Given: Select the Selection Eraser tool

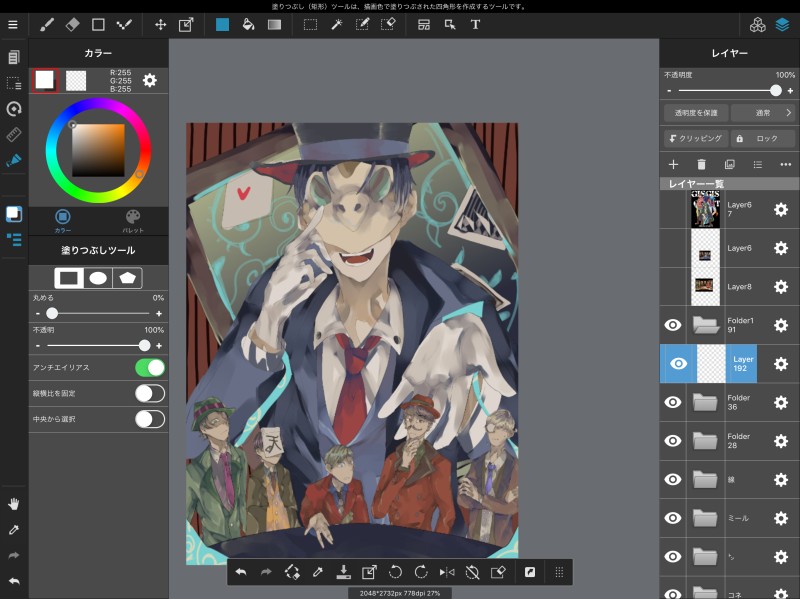Looking at the screenshot, I should coord(388,24).
